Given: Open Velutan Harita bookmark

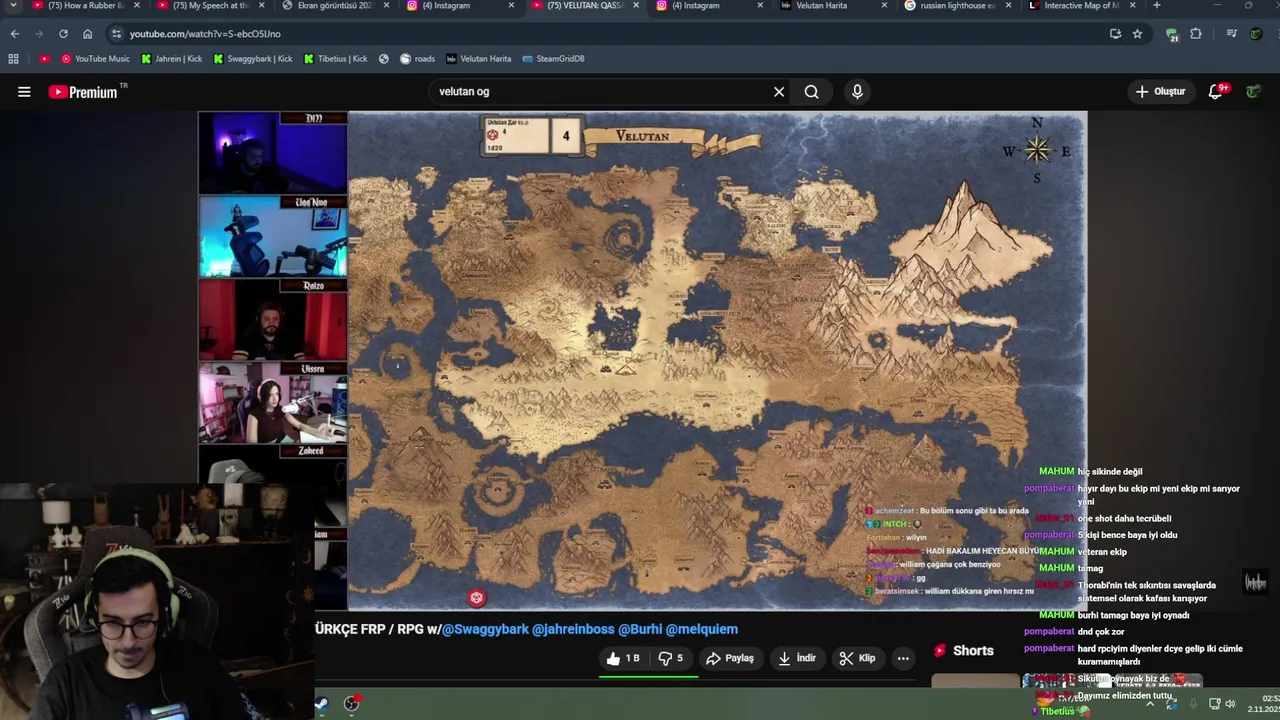Looking at the screenshot, I should click(x=479, y=59).
